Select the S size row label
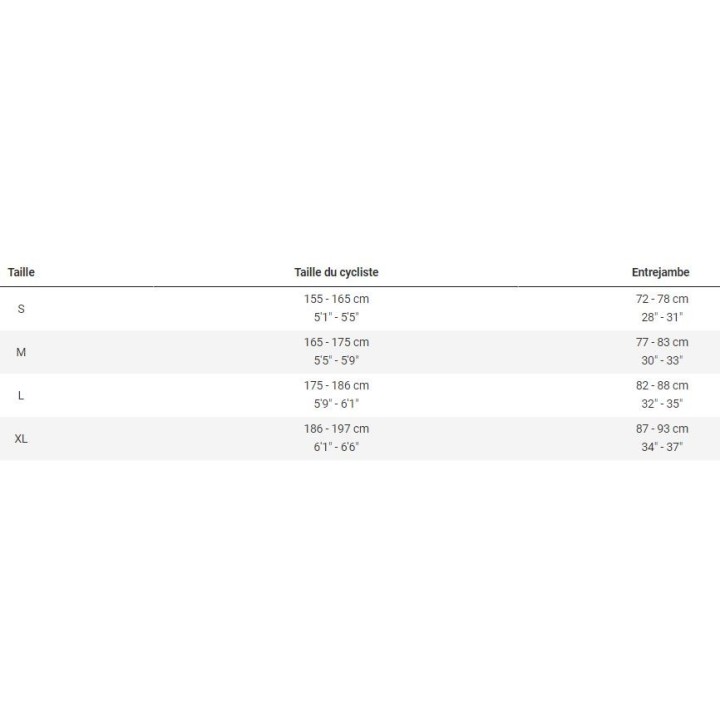 point(21,308)
